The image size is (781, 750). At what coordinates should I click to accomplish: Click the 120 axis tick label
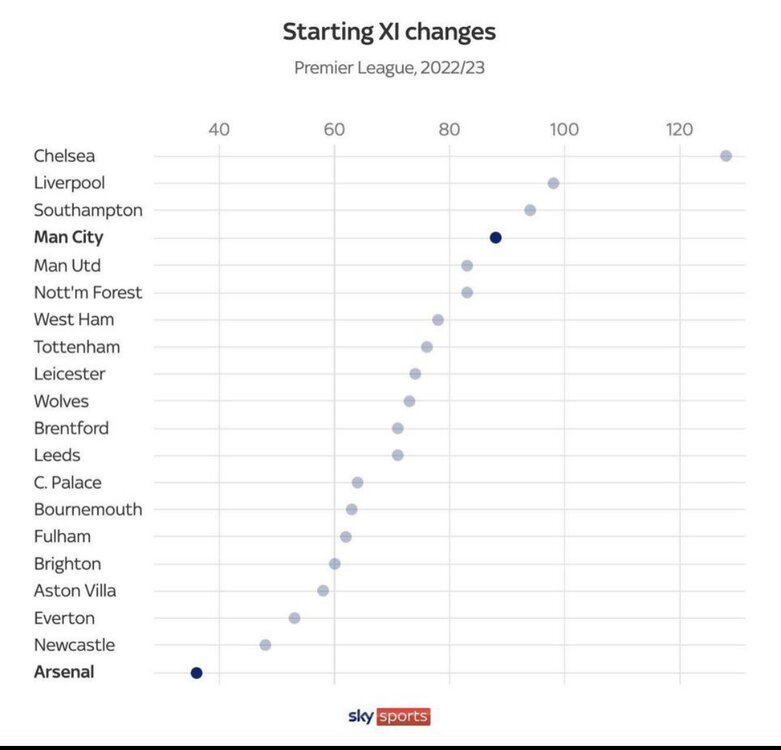coord(680,129)
